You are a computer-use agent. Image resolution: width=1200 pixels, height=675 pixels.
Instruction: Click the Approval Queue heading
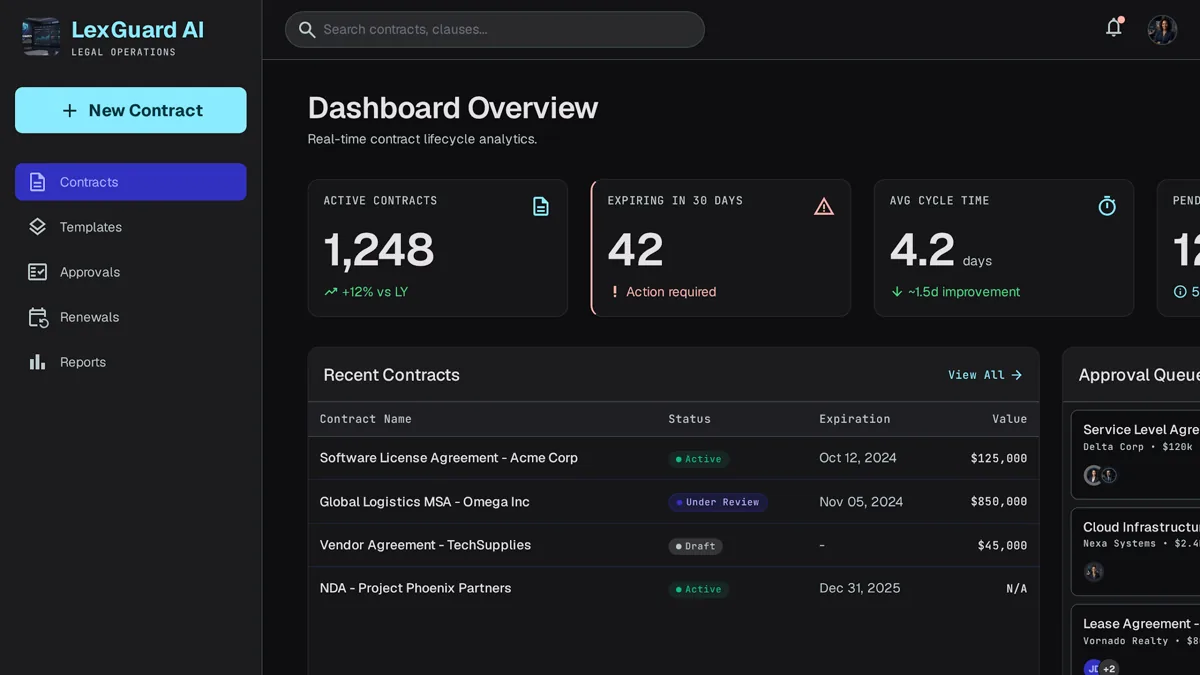pyautogui.click(x=1139, y=375)
